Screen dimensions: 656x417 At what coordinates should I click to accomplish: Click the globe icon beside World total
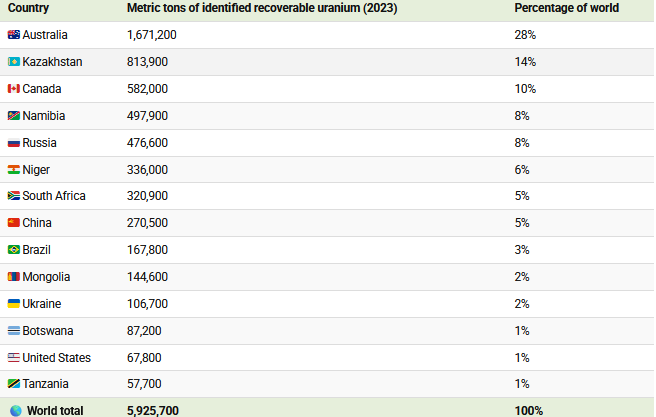[x=16, y=411]
